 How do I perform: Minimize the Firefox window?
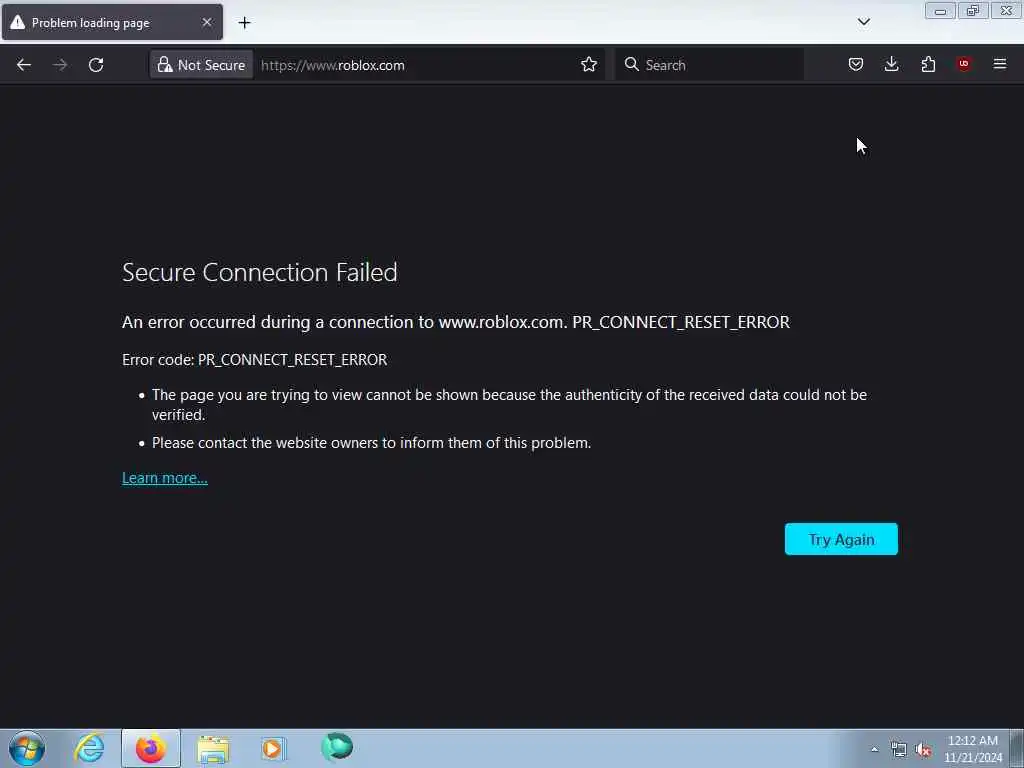point(940,11)
